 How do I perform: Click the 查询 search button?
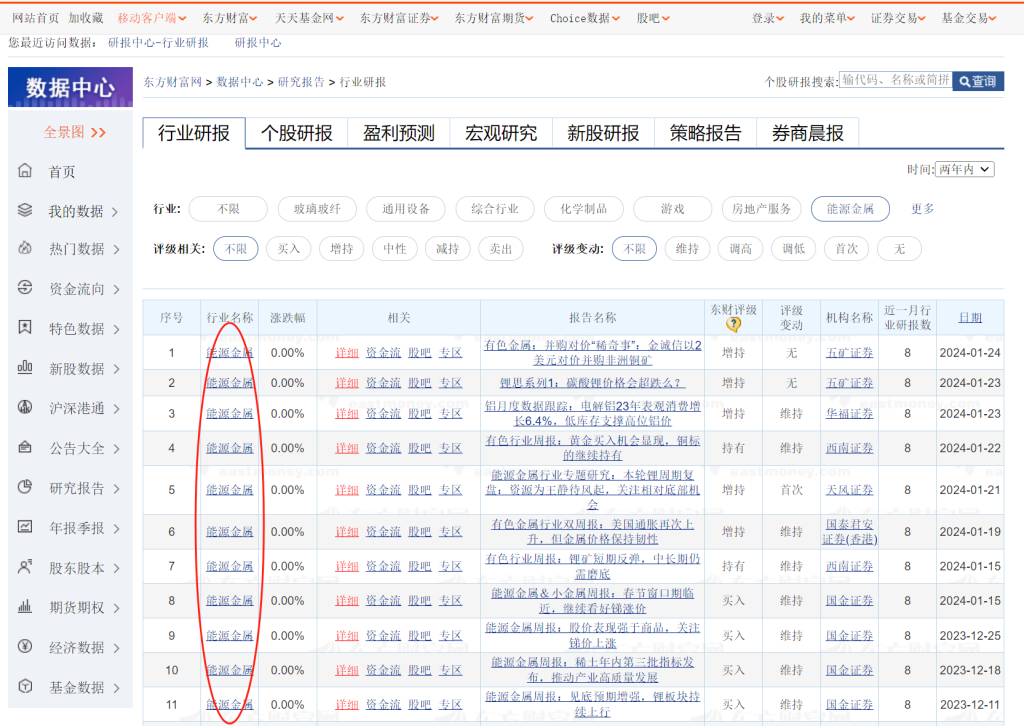coord(977,81)
